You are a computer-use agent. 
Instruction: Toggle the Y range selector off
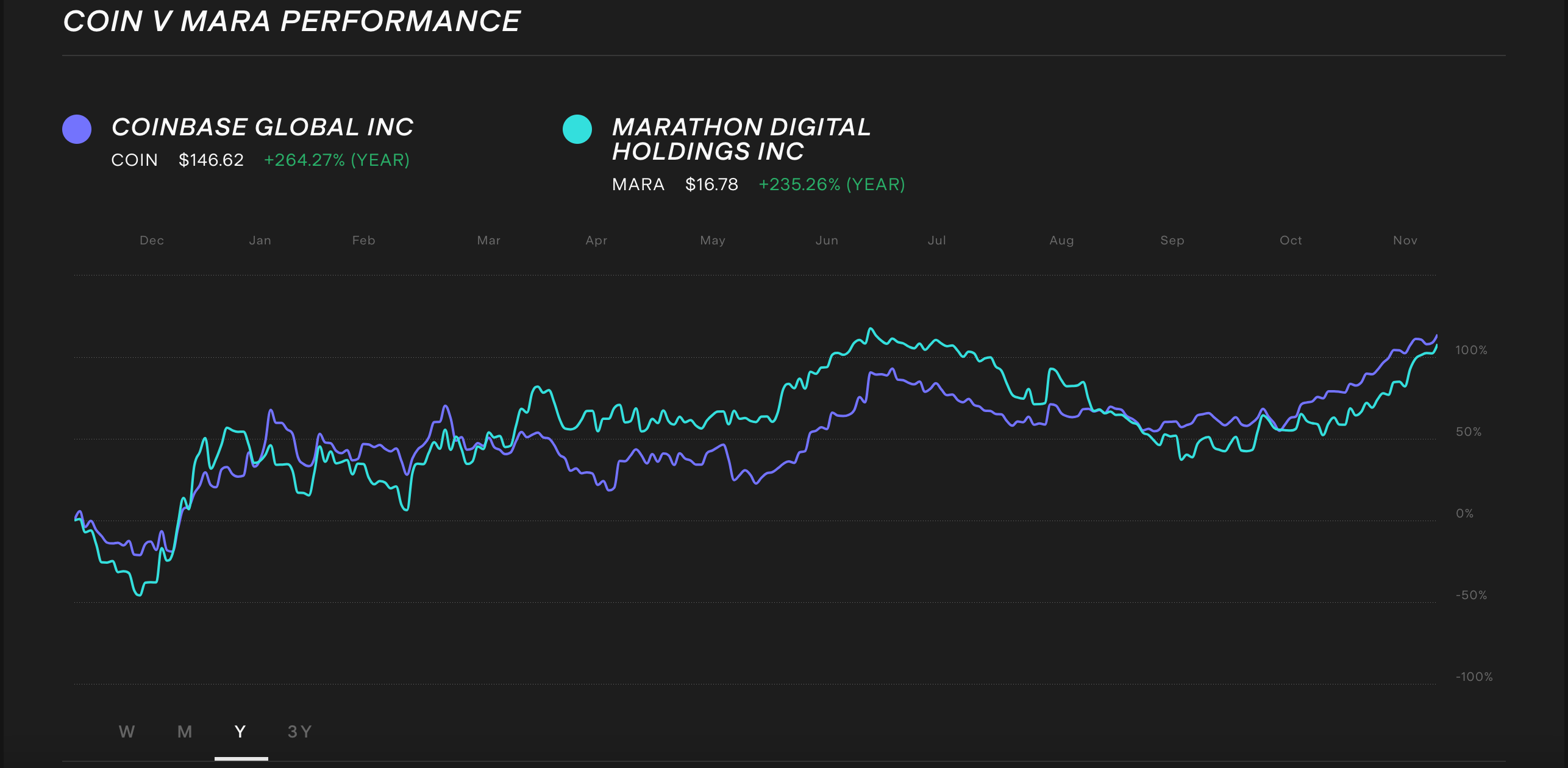[240, 731]
